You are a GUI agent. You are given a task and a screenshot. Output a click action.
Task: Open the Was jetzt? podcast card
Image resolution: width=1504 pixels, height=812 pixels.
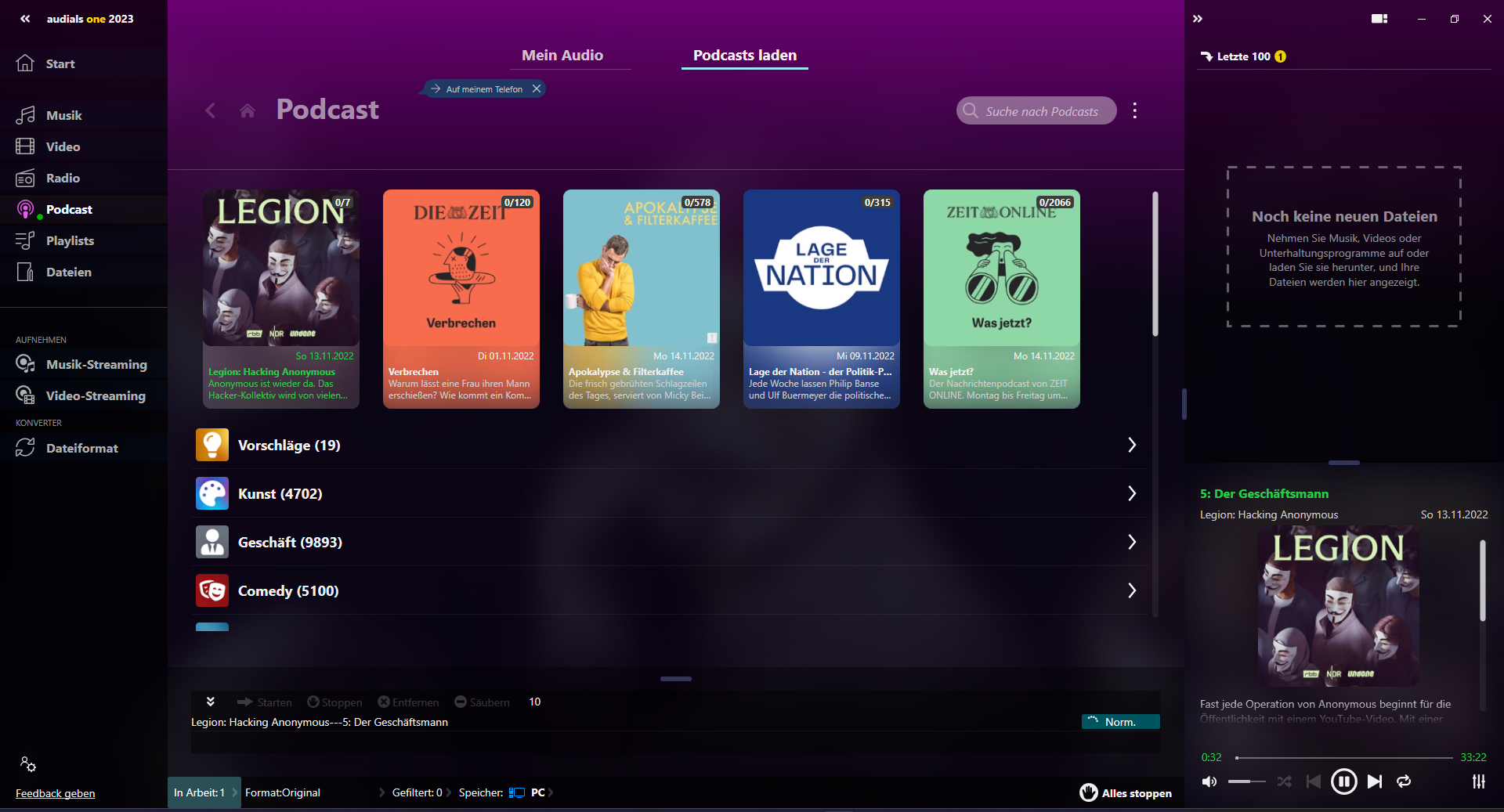coord(1002,298)
